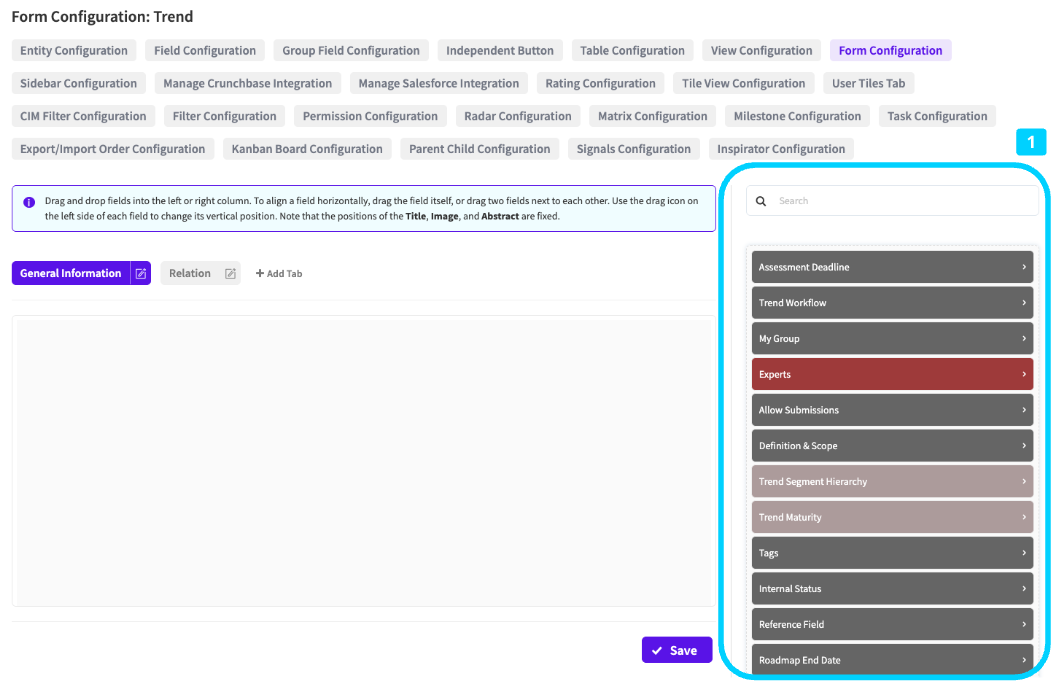Open the Permission Configuration page
The width and height of the screenshot is (1061, 687).
point(370,116)
